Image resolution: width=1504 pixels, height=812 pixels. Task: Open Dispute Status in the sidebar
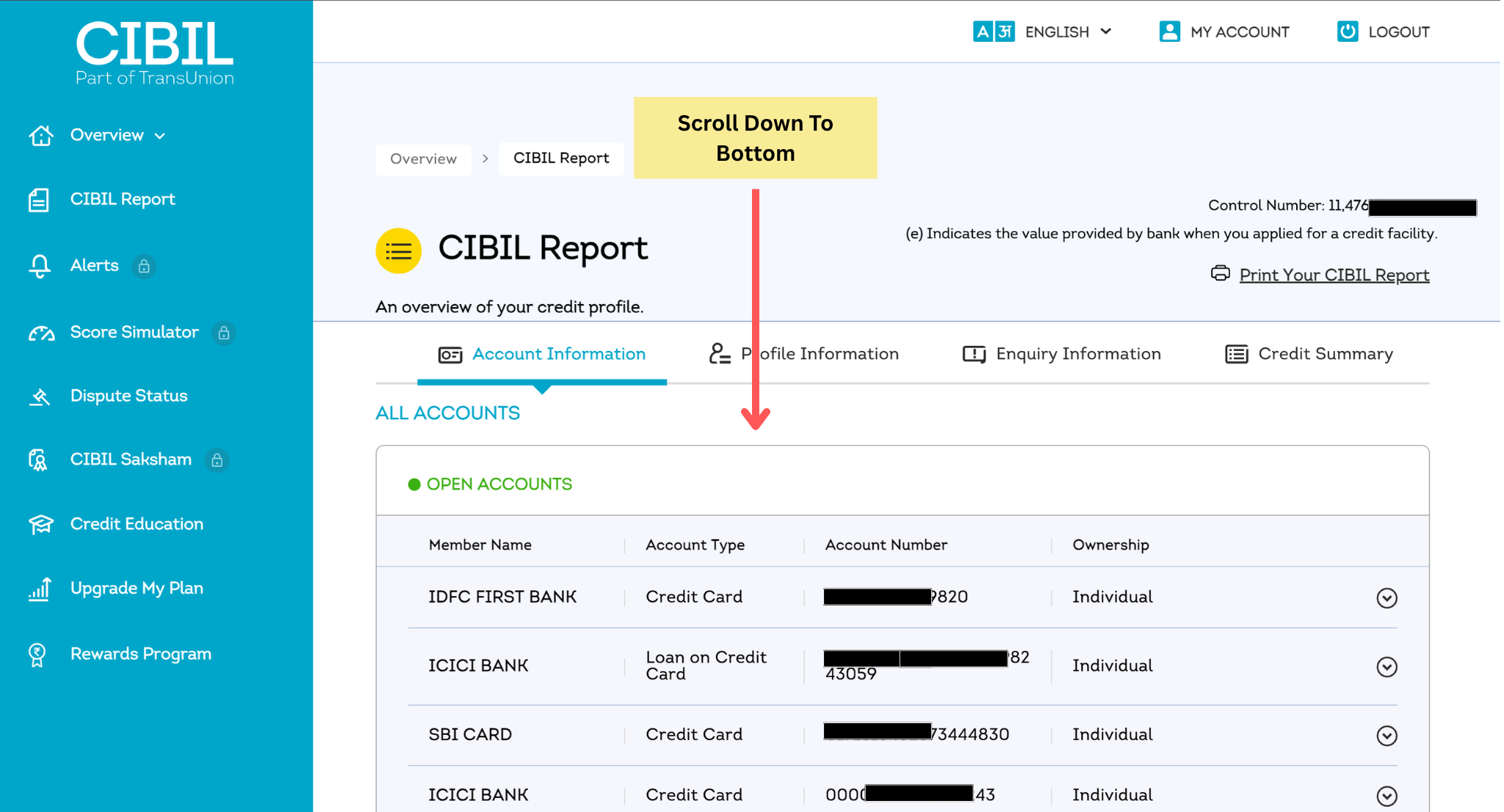[x=129, y=396]
